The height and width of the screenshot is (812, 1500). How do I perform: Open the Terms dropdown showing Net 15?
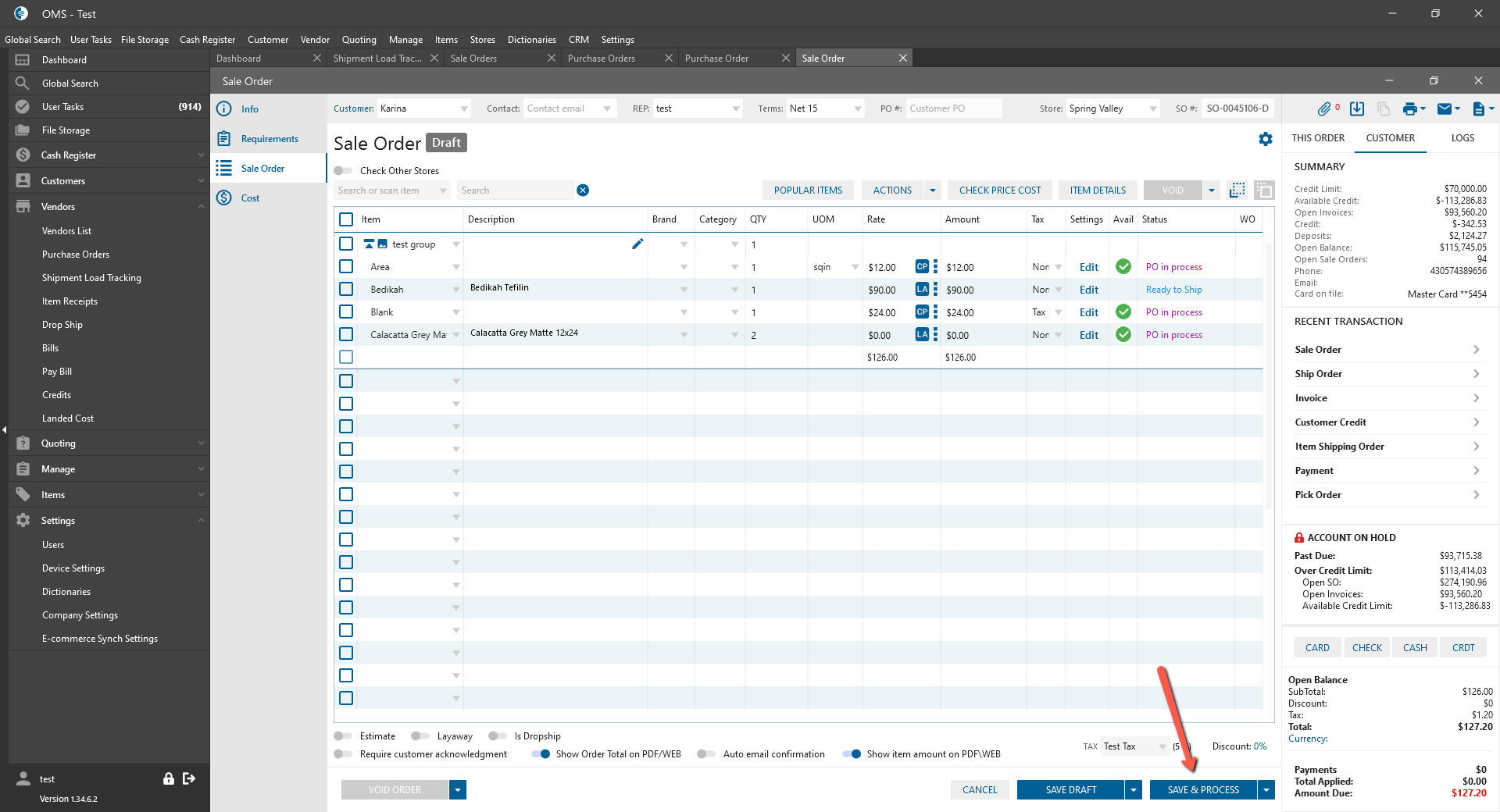coord(858,109)
